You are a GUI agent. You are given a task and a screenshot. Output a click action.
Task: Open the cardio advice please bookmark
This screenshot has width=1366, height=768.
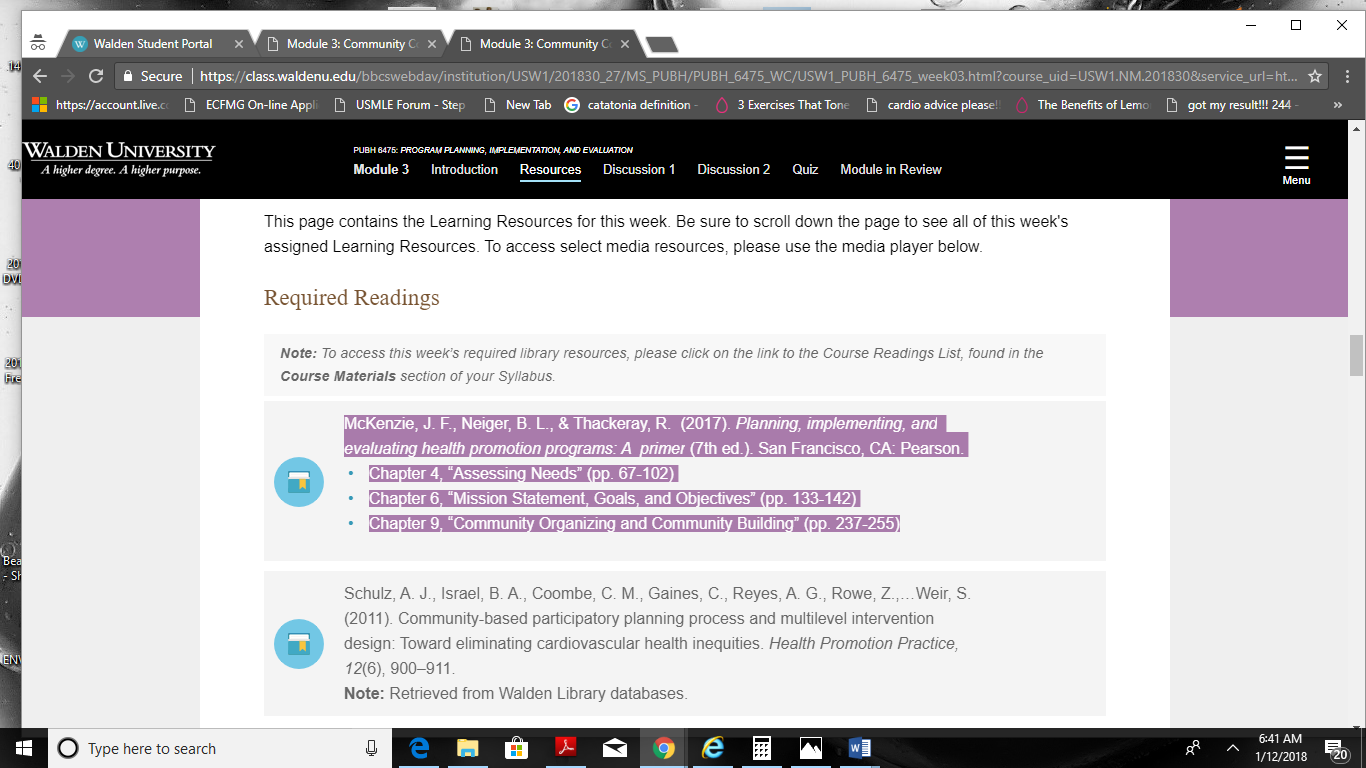coord(932,104)
